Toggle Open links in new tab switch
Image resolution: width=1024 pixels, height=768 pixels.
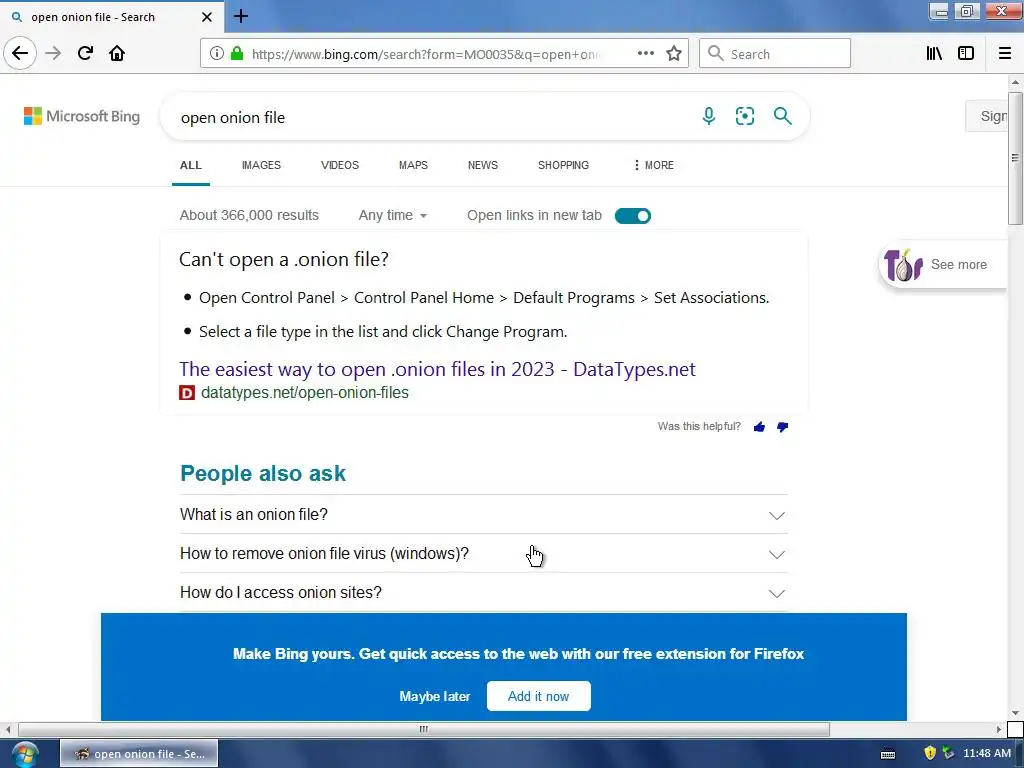tap(633, 216)
